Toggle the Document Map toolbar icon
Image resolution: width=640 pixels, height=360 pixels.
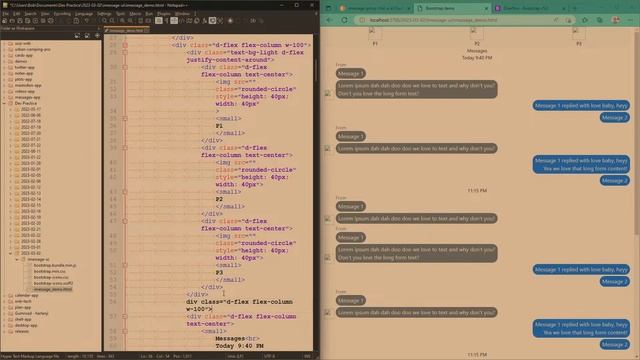tap(189, 20)
